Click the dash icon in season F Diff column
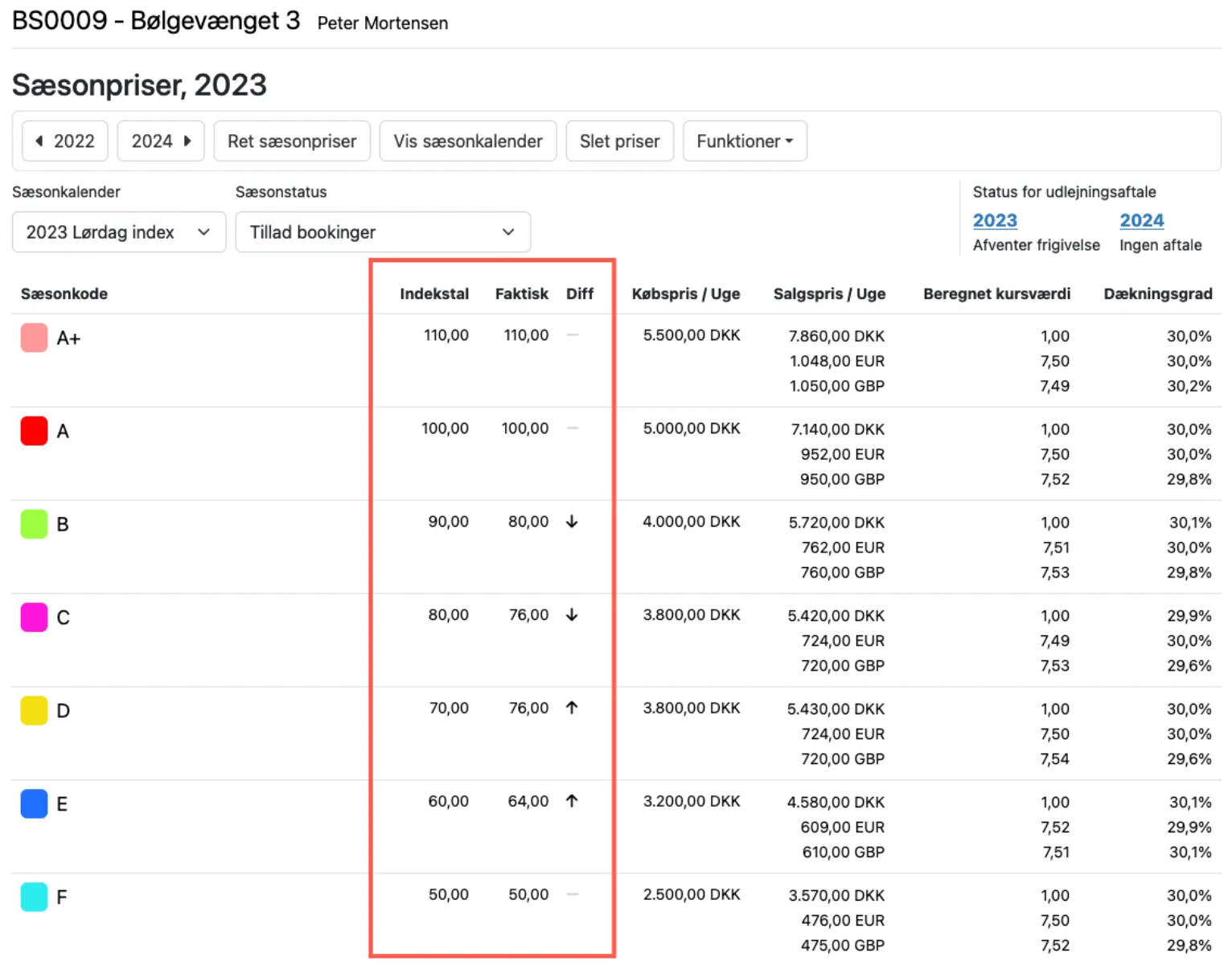The image size is (1232, 965). [x=573, y=895]
